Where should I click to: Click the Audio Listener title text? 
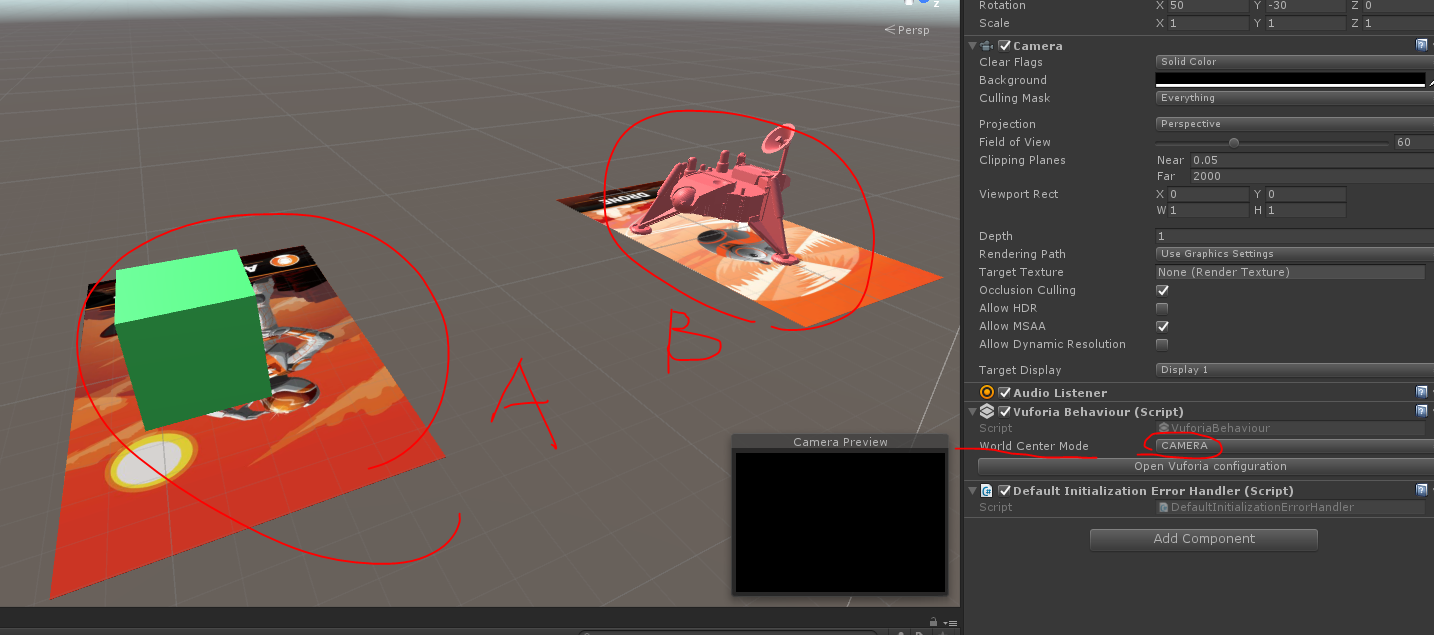point(1060,393)
